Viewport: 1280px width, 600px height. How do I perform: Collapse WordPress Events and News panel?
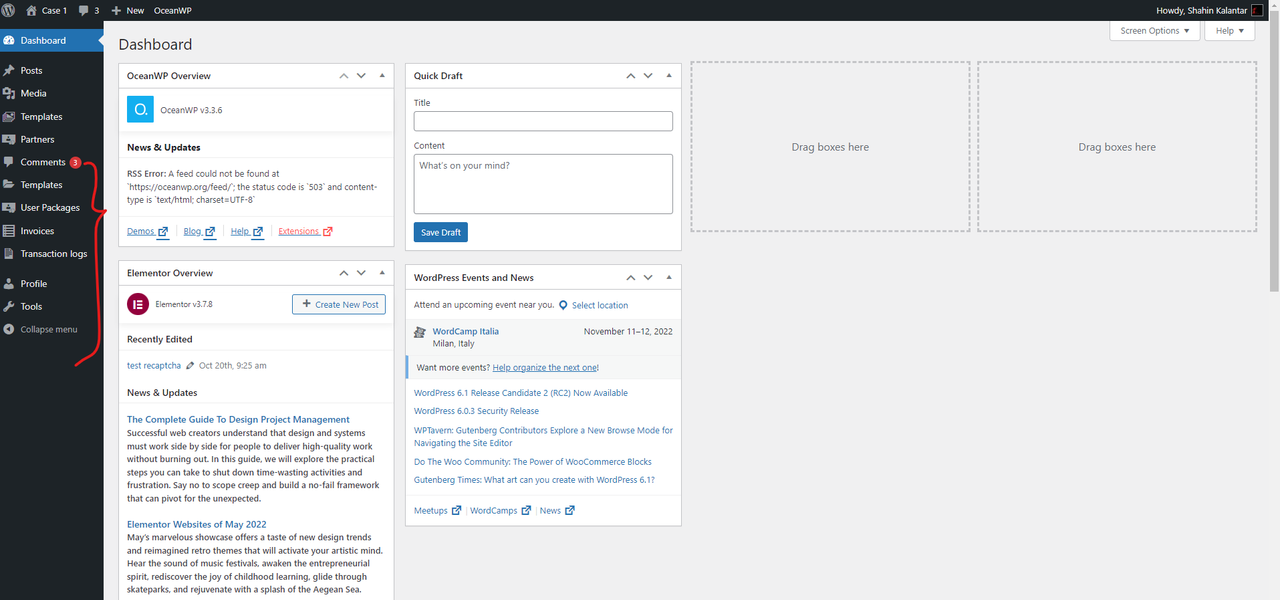pyautogui.click(x=669, y=278)
